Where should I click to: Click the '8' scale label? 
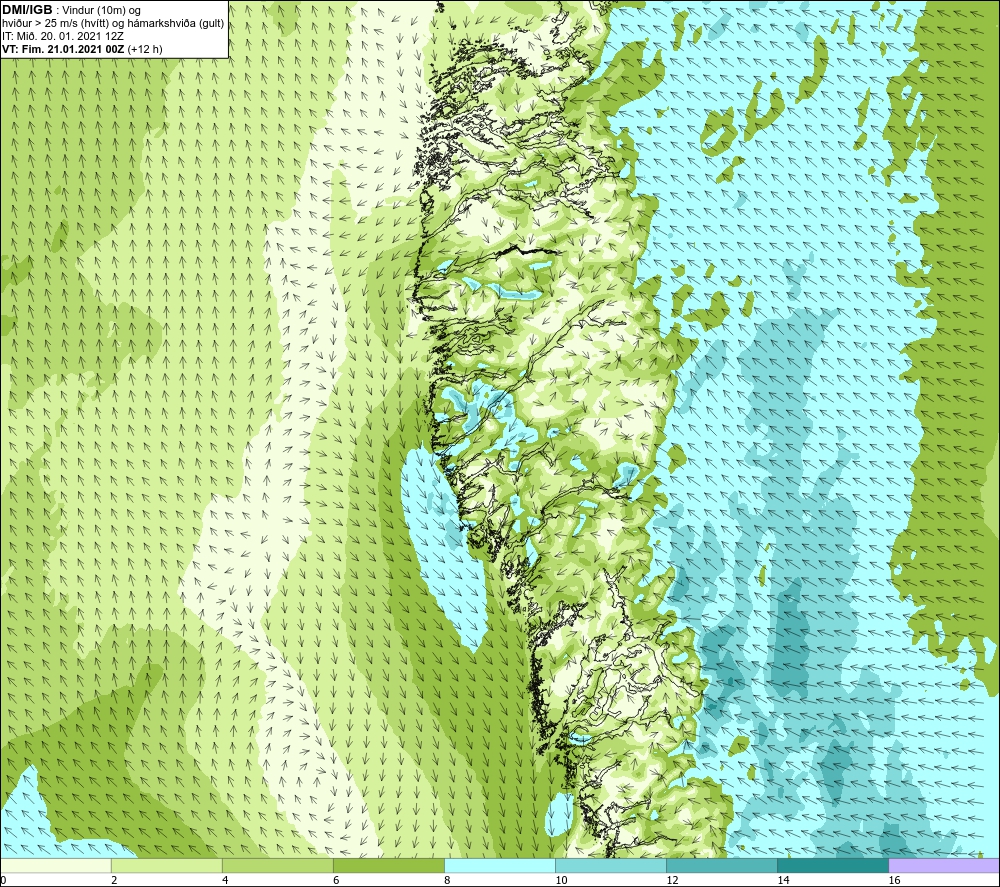point(447,880)
